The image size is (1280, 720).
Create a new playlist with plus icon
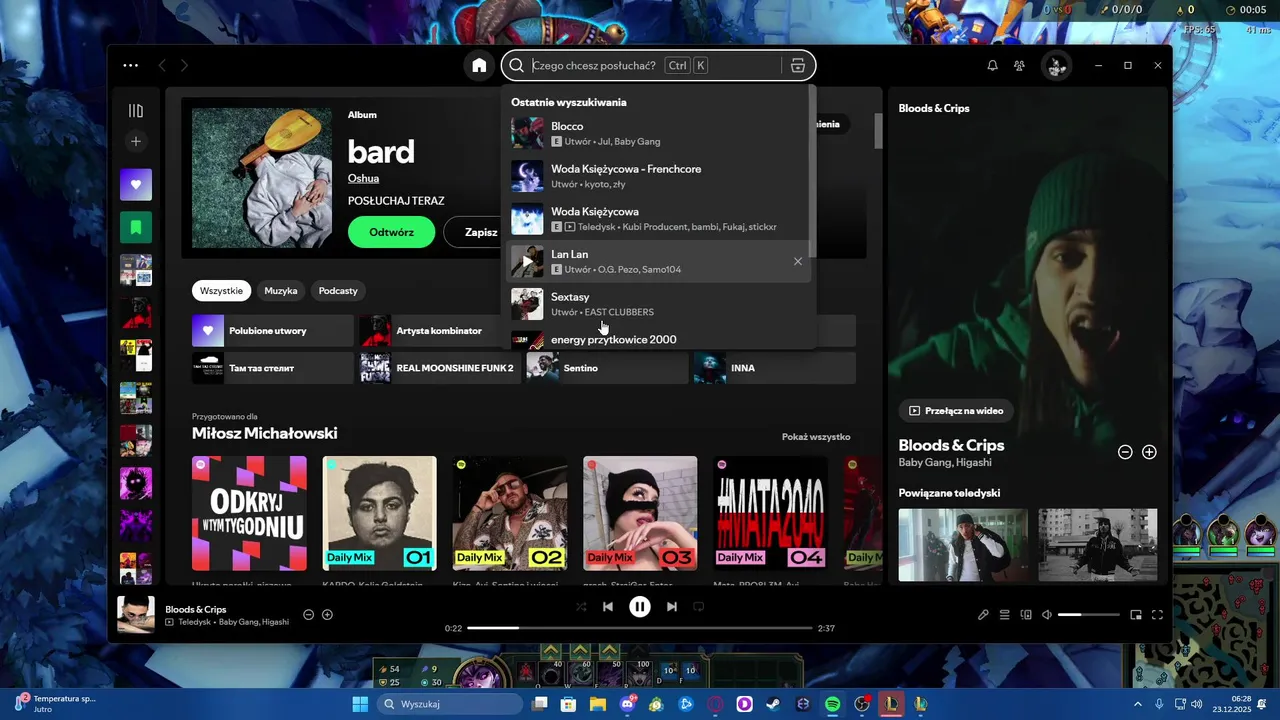point(136,142)
